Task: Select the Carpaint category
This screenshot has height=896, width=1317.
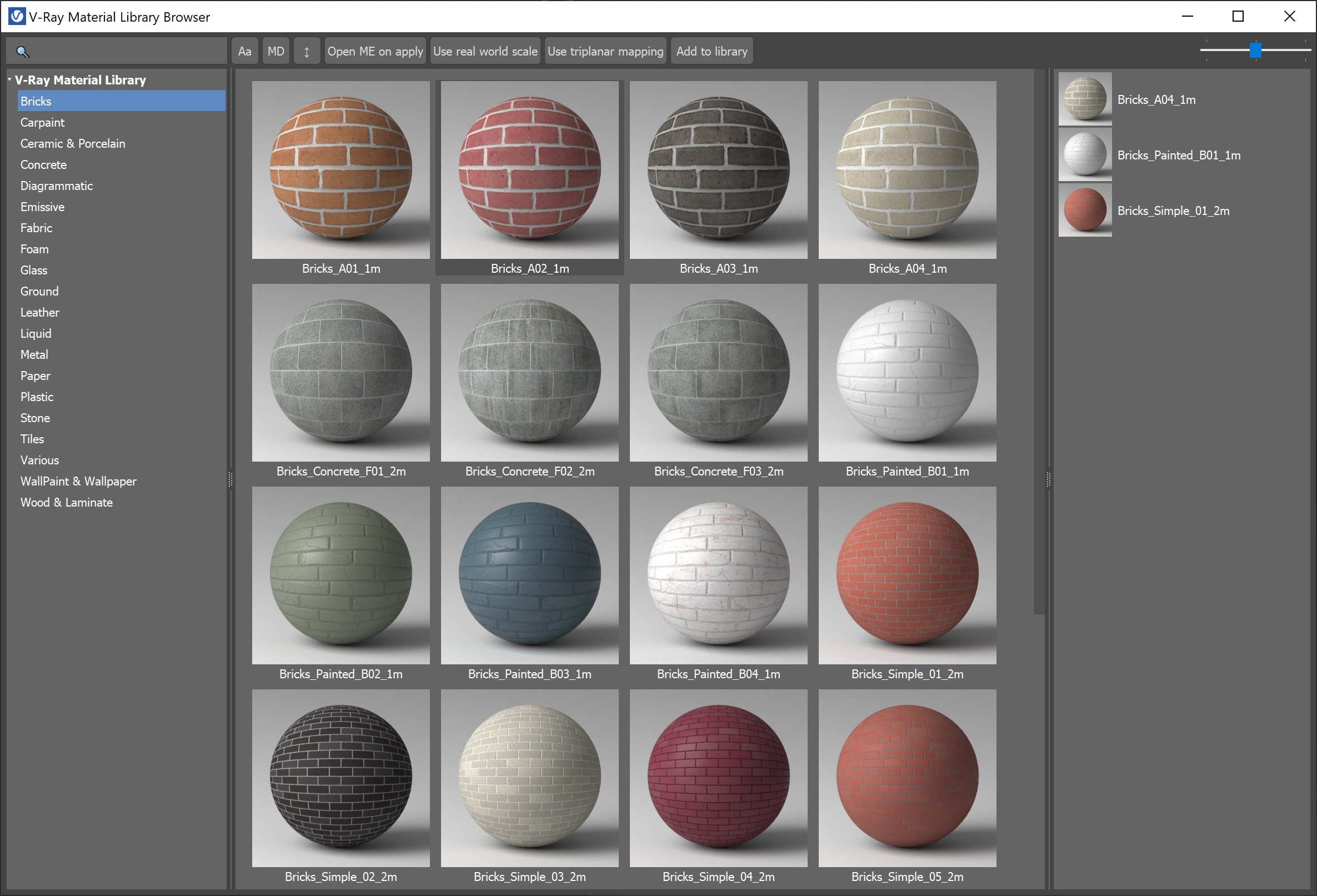Action: (x=43, y=122)
